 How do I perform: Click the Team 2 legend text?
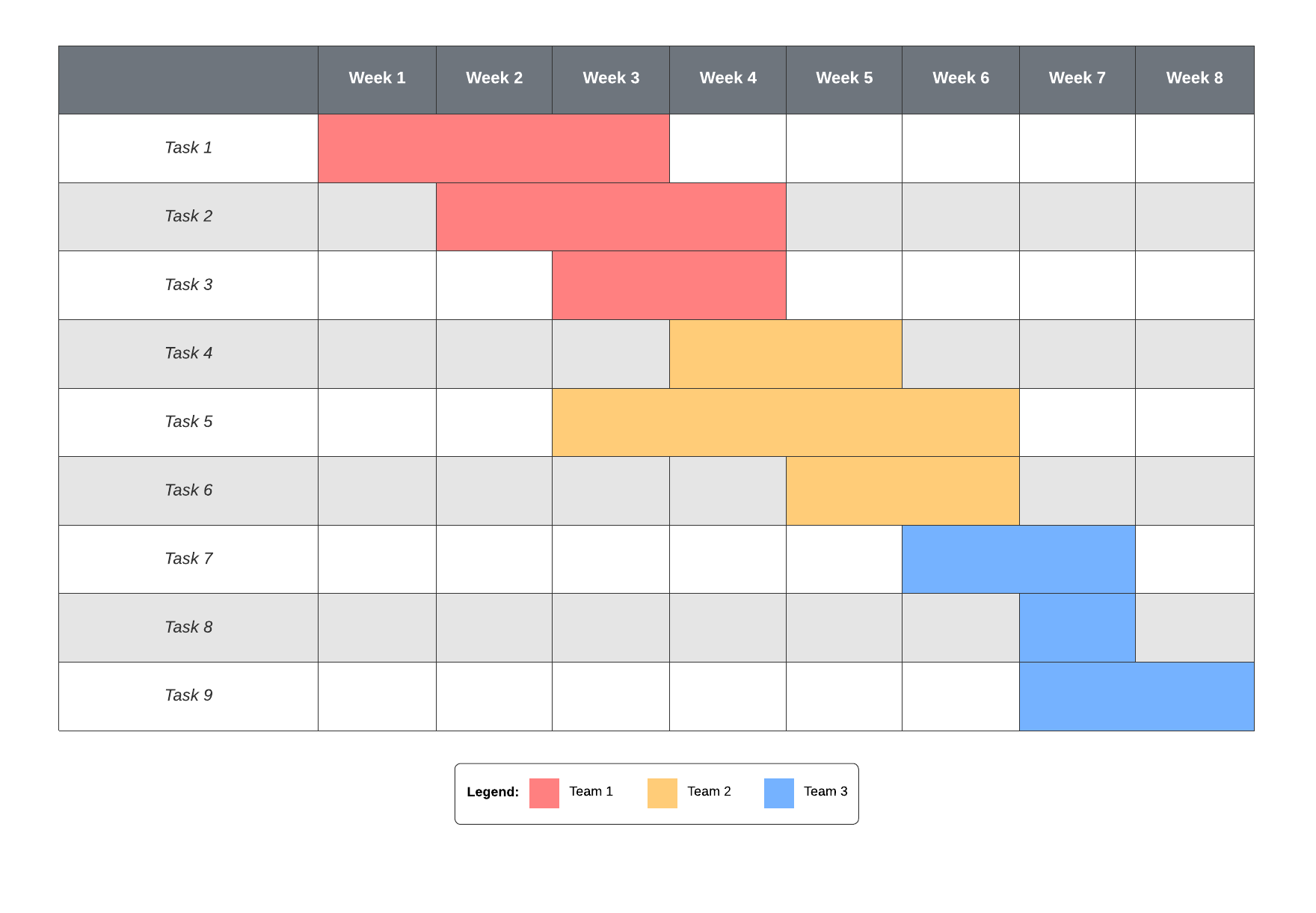point(709,791)
